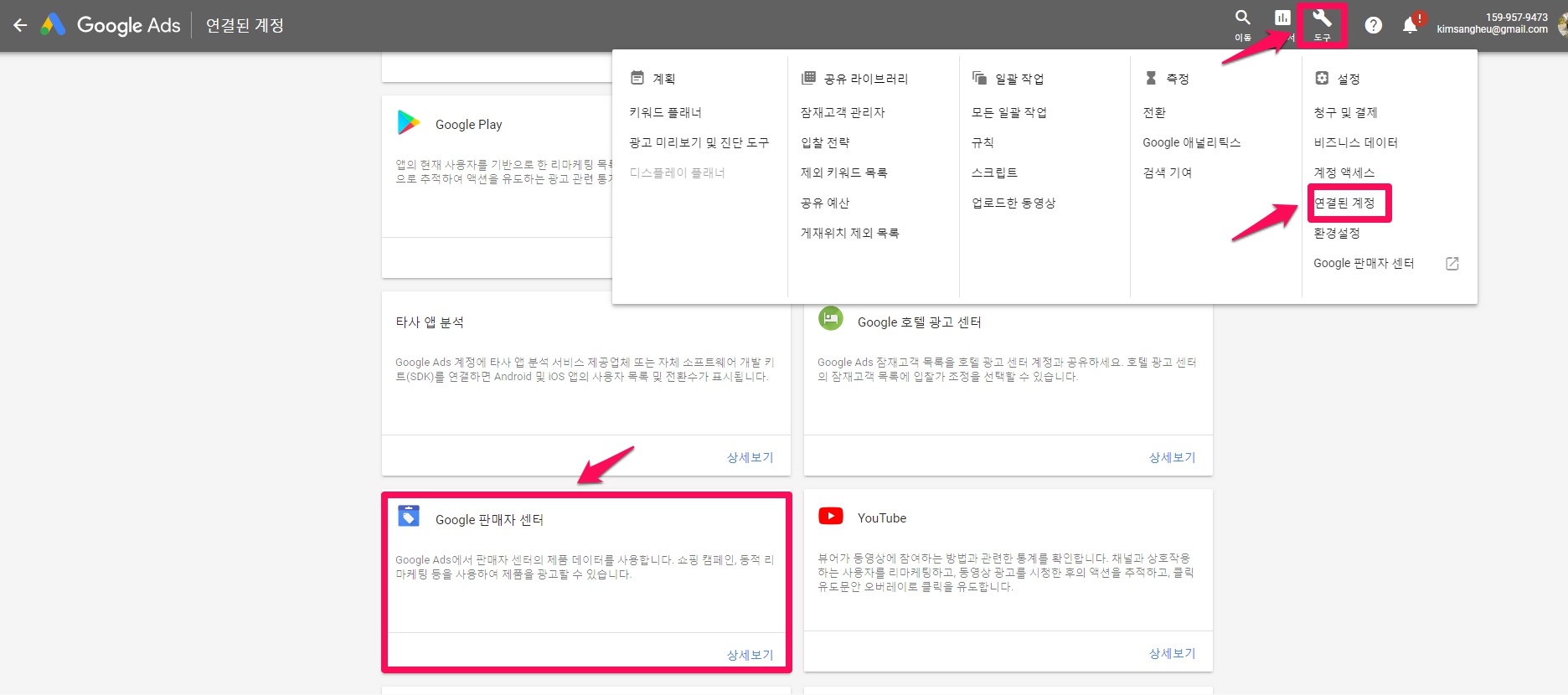Open the reports bar chart icon
The width and height of the screenshot is (1568, 695).
pyautogui.click(x=1282, y=18)
